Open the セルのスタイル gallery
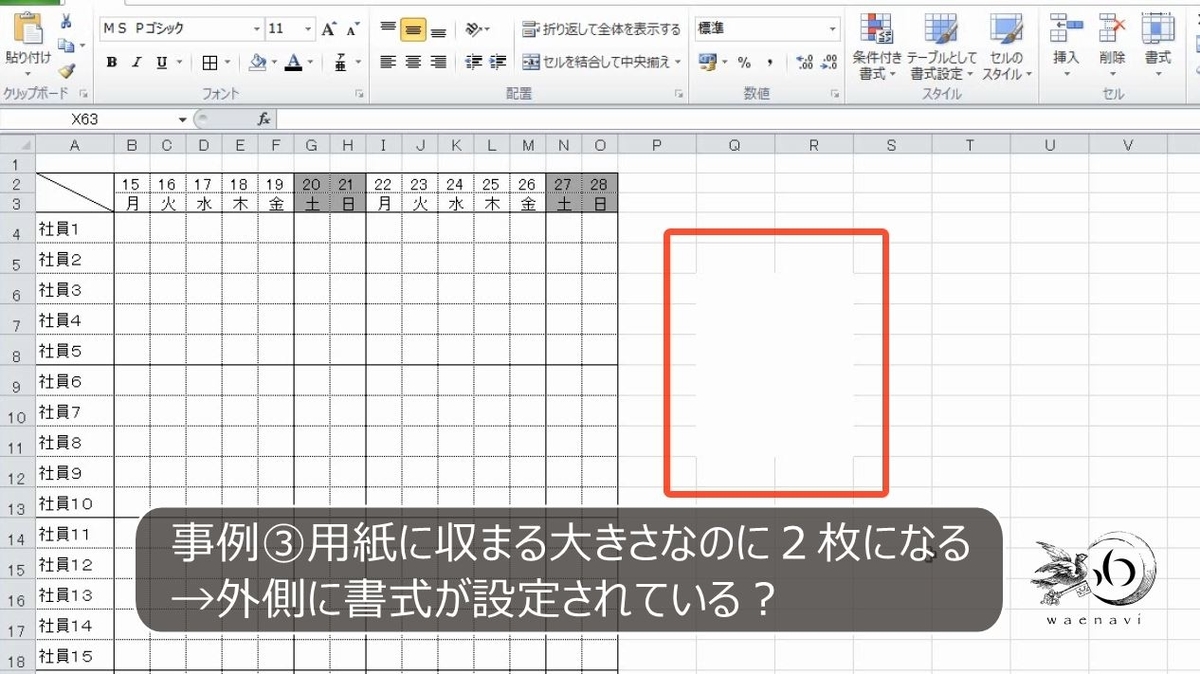Viewport: 1200px width, 674px height. (1006, 45)
